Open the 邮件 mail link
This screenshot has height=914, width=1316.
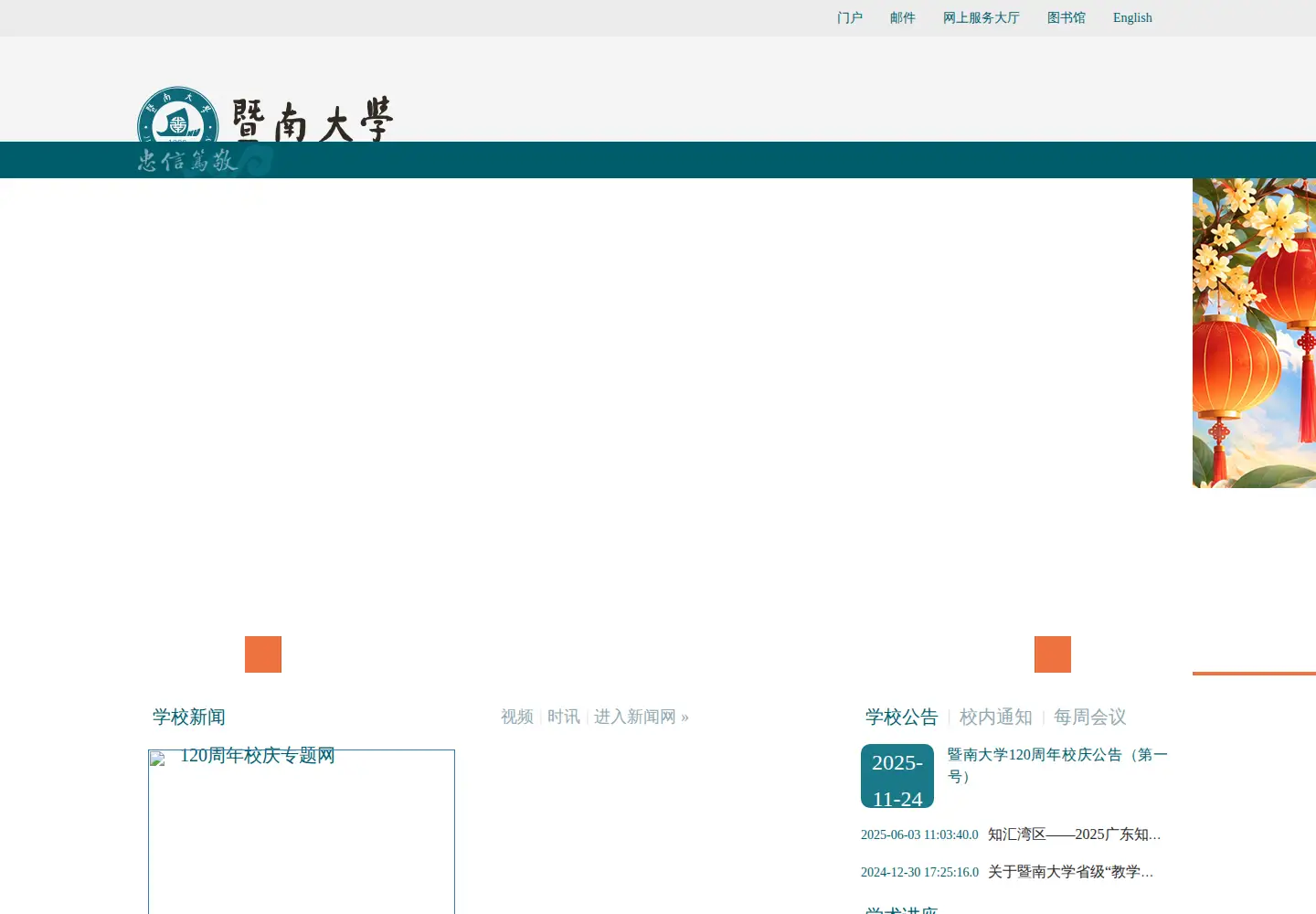point(903,18)
